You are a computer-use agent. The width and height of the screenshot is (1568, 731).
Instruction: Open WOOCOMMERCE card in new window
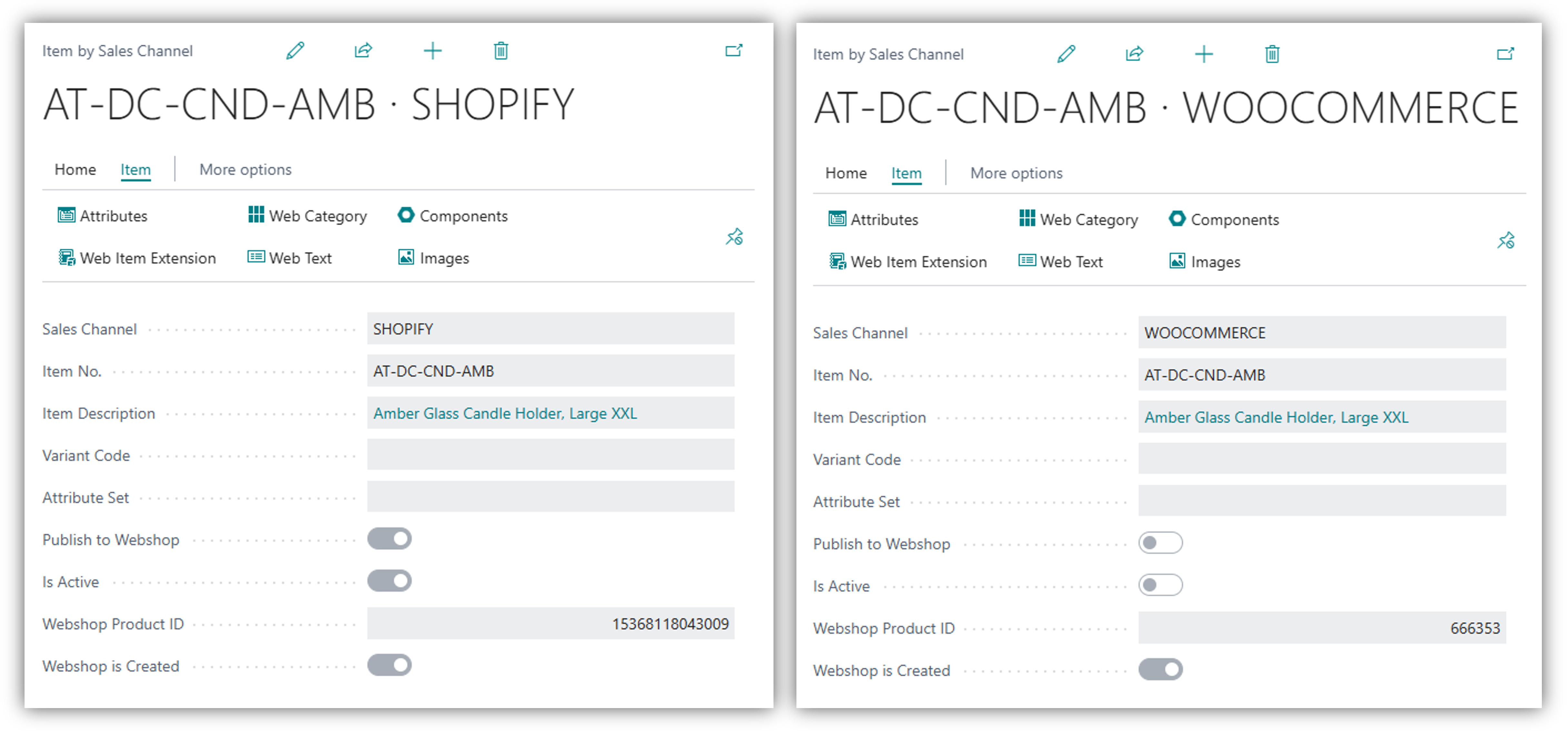point(1505,54)
